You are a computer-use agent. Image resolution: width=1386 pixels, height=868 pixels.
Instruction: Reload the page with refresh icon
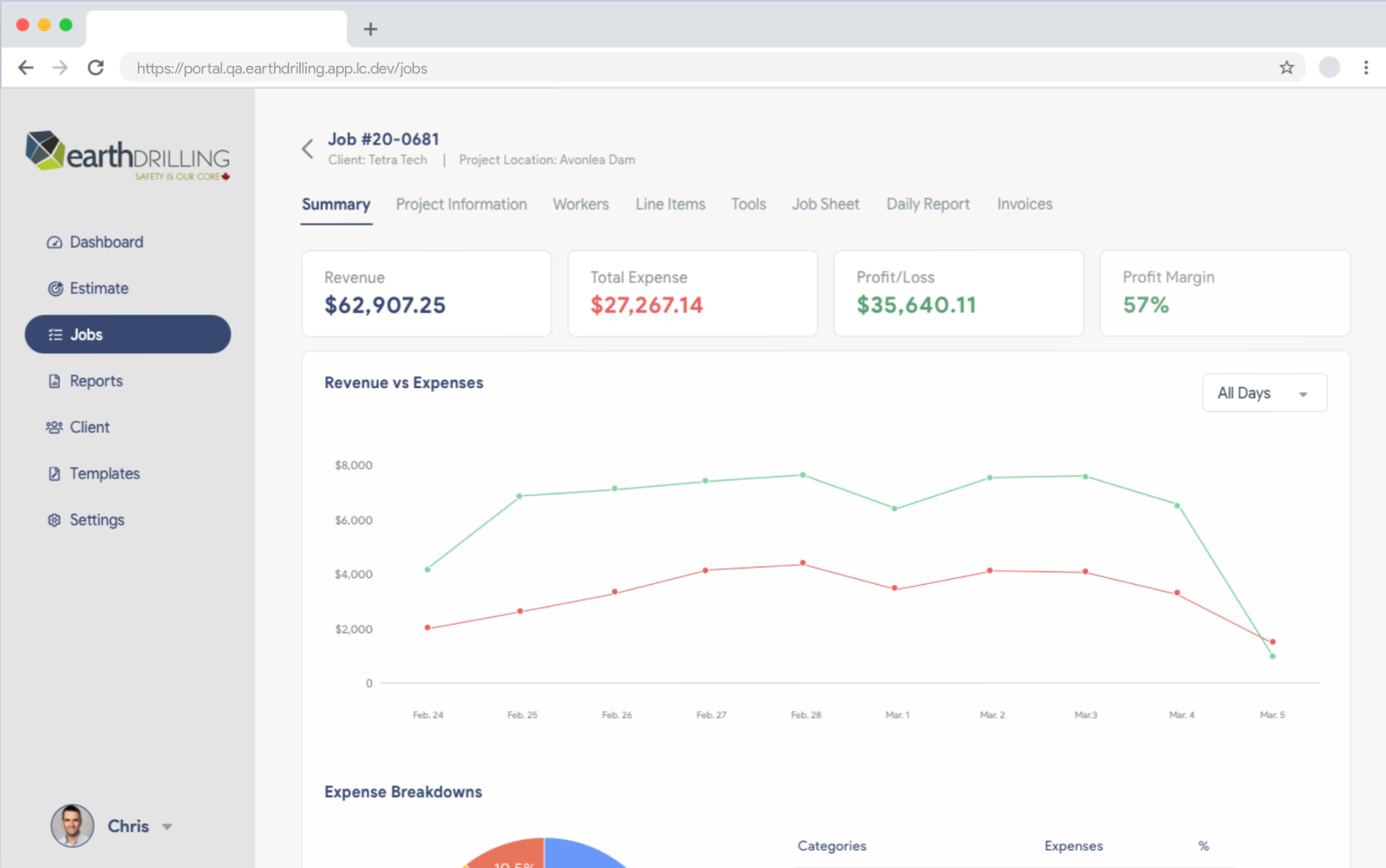pyautogui.click(x=95, y=68)
